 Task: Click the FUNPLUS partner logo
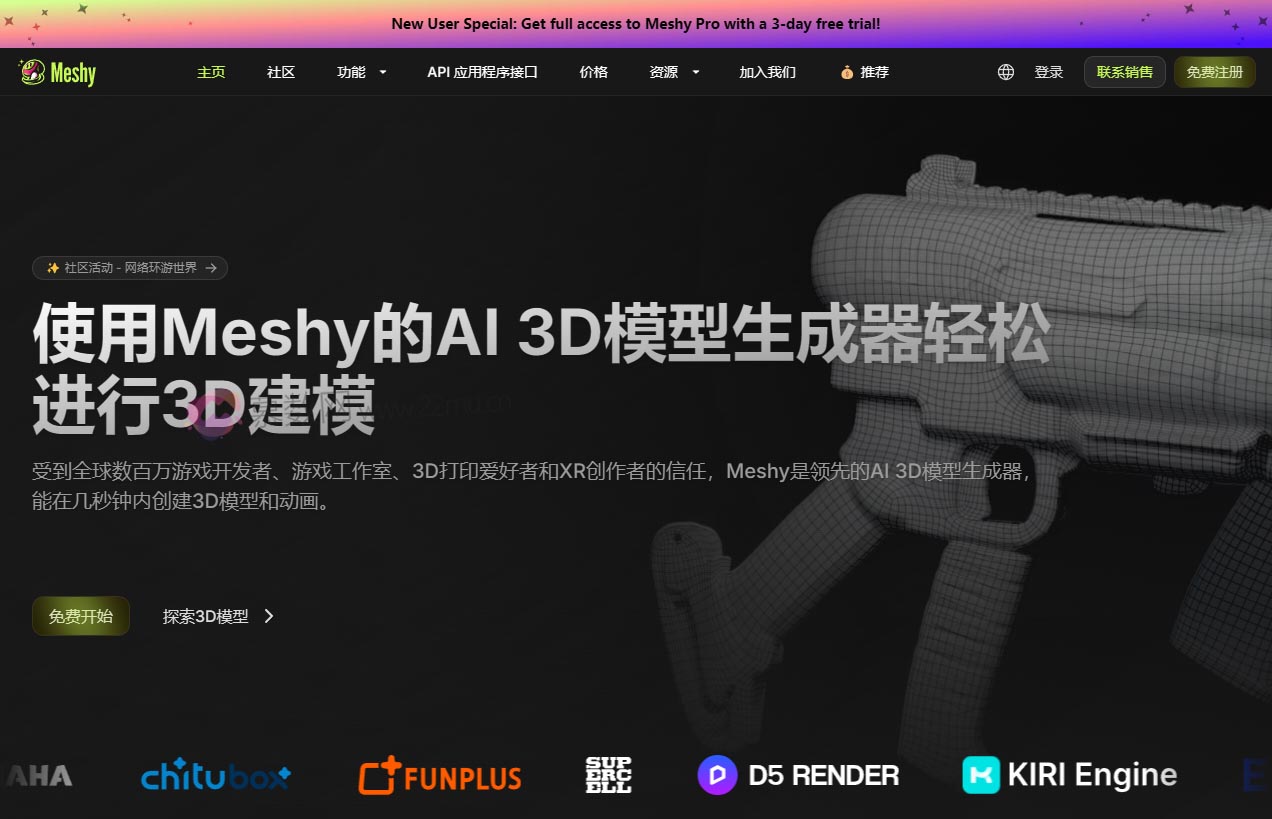pyautogui.click(x=440, y=776)
